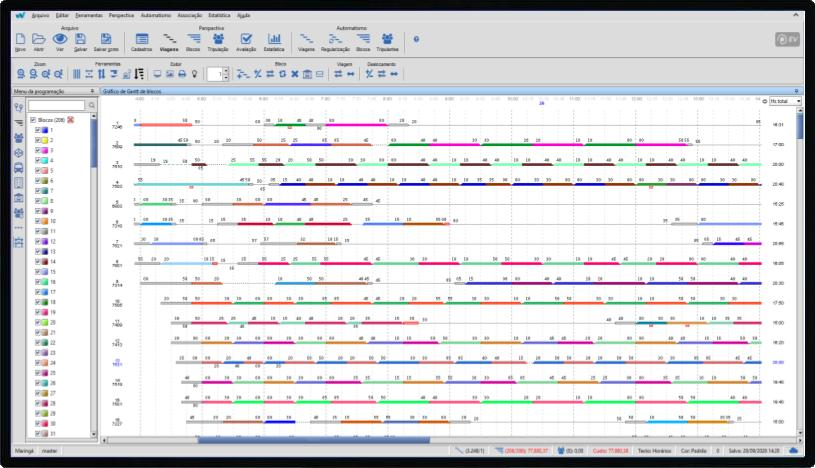Click the Ver eye icon
Screen dimensions: 815x468
(x=60, y=40)
